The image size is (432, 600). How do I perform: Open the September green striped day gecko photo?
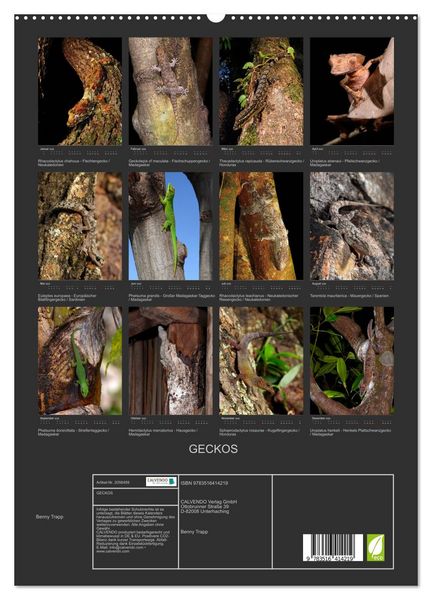80,361
